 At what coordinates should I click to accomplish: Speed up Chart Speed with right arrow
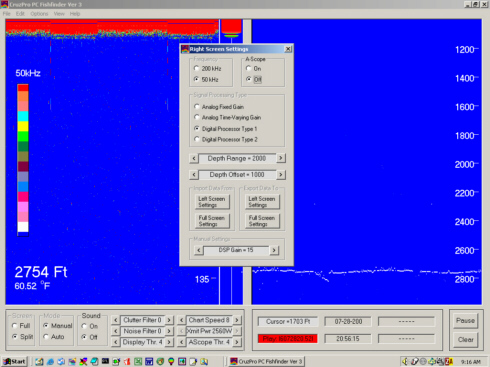coord(237,320)
